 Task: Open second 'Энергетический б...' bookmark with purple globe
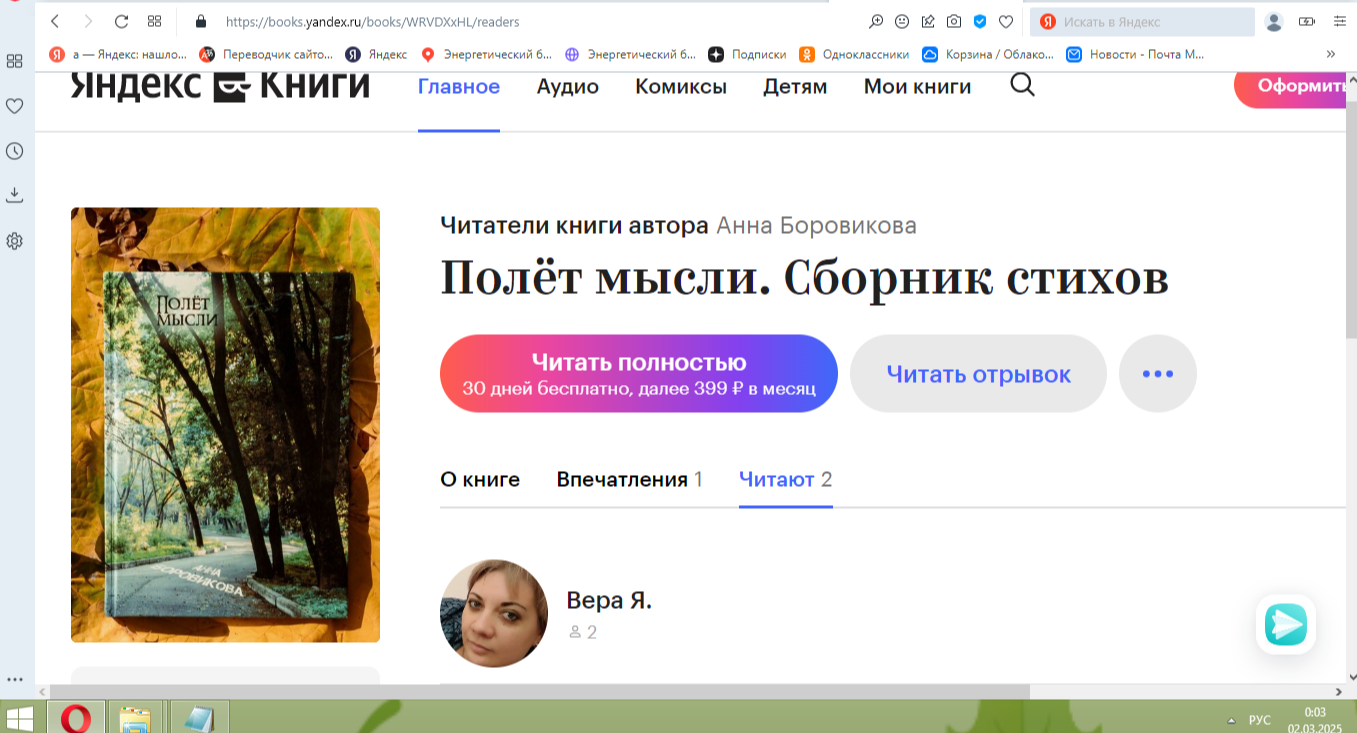631,54
